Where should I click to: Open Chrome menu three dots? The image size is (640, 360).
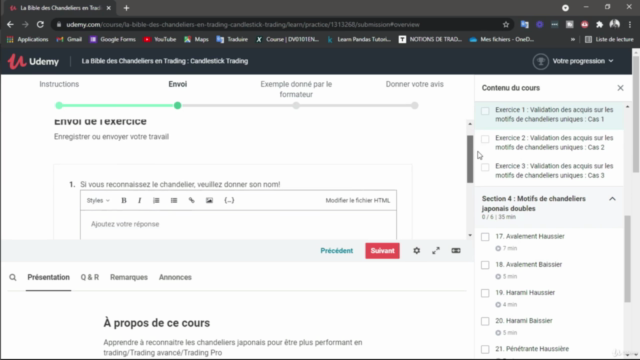click(630, 24)
